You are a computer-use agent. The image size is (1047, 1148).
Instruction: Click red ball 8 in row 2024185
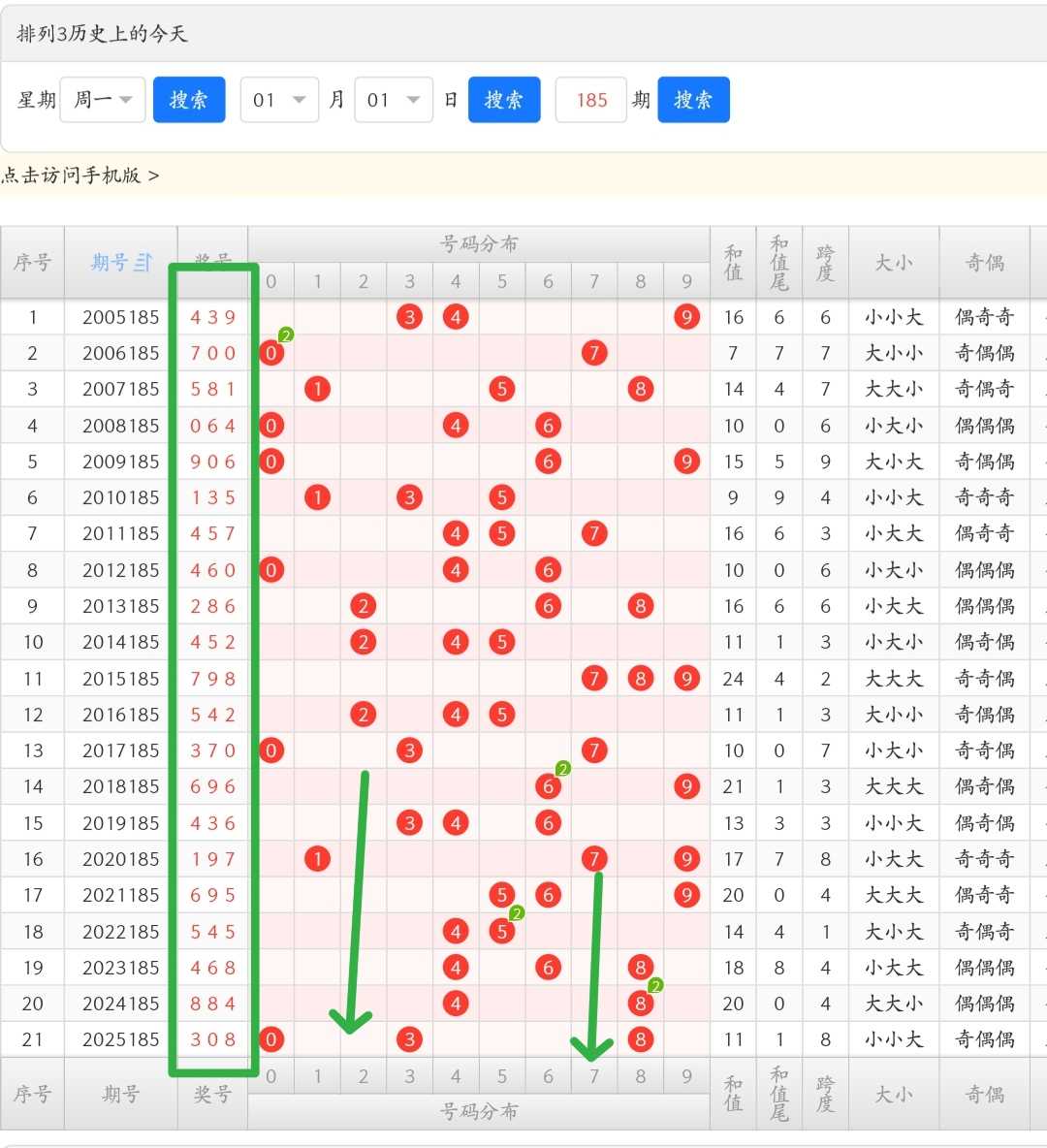(640, 1003)
